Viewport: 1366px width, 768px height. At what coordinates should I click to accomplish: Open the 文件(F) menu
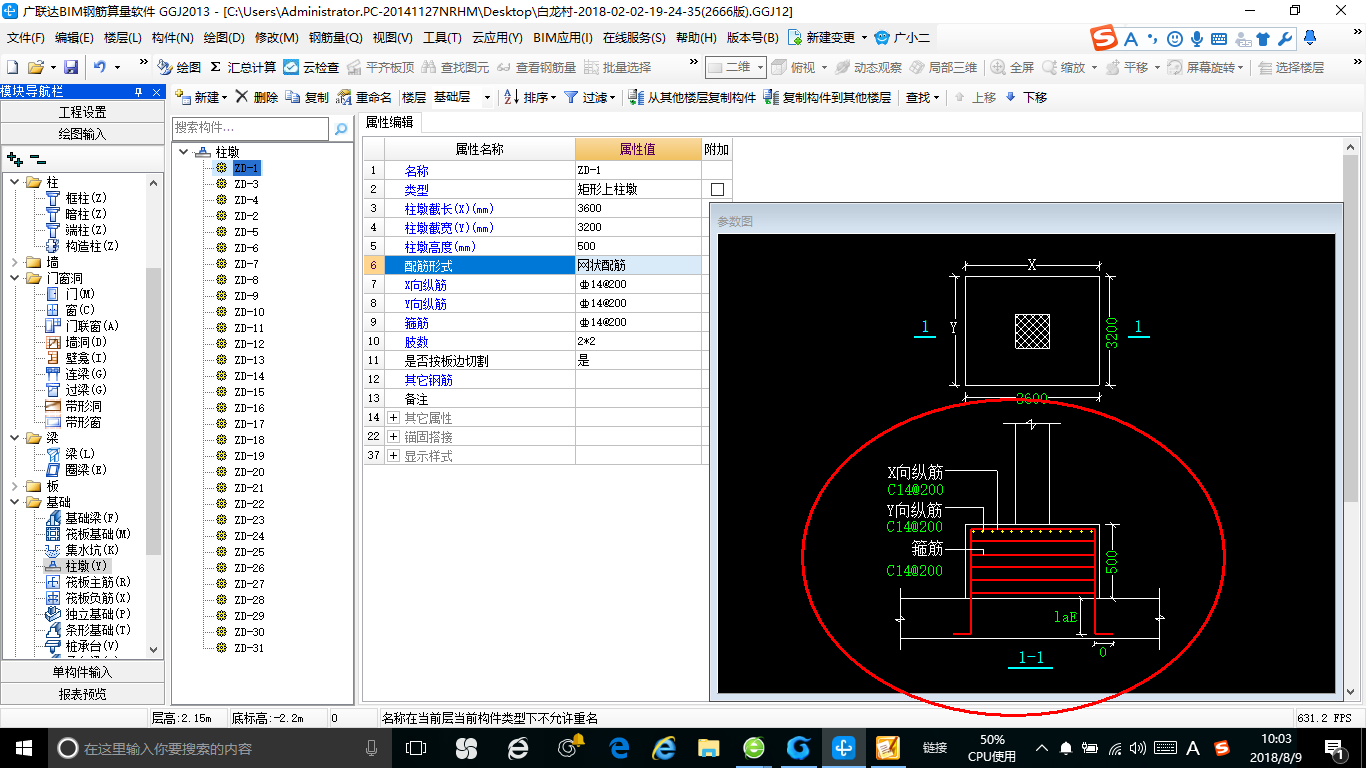point(26,38)
